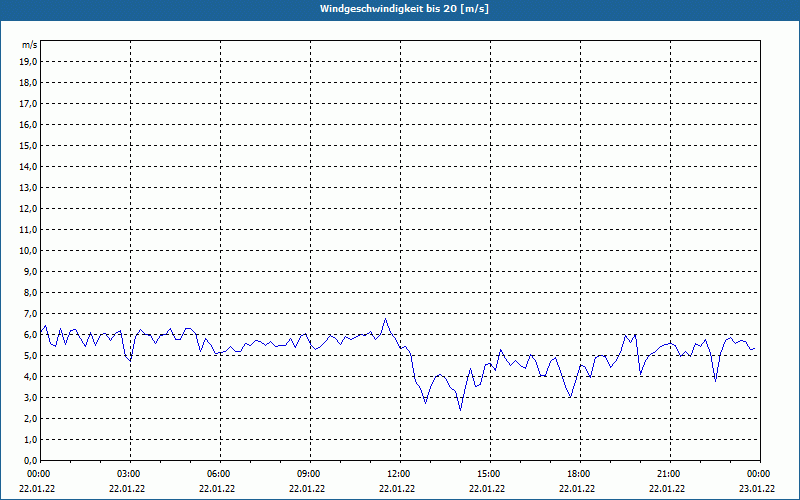800x500 pixels.
Task: Click the "8,0" y-axis value
Action: pos(30,293)
